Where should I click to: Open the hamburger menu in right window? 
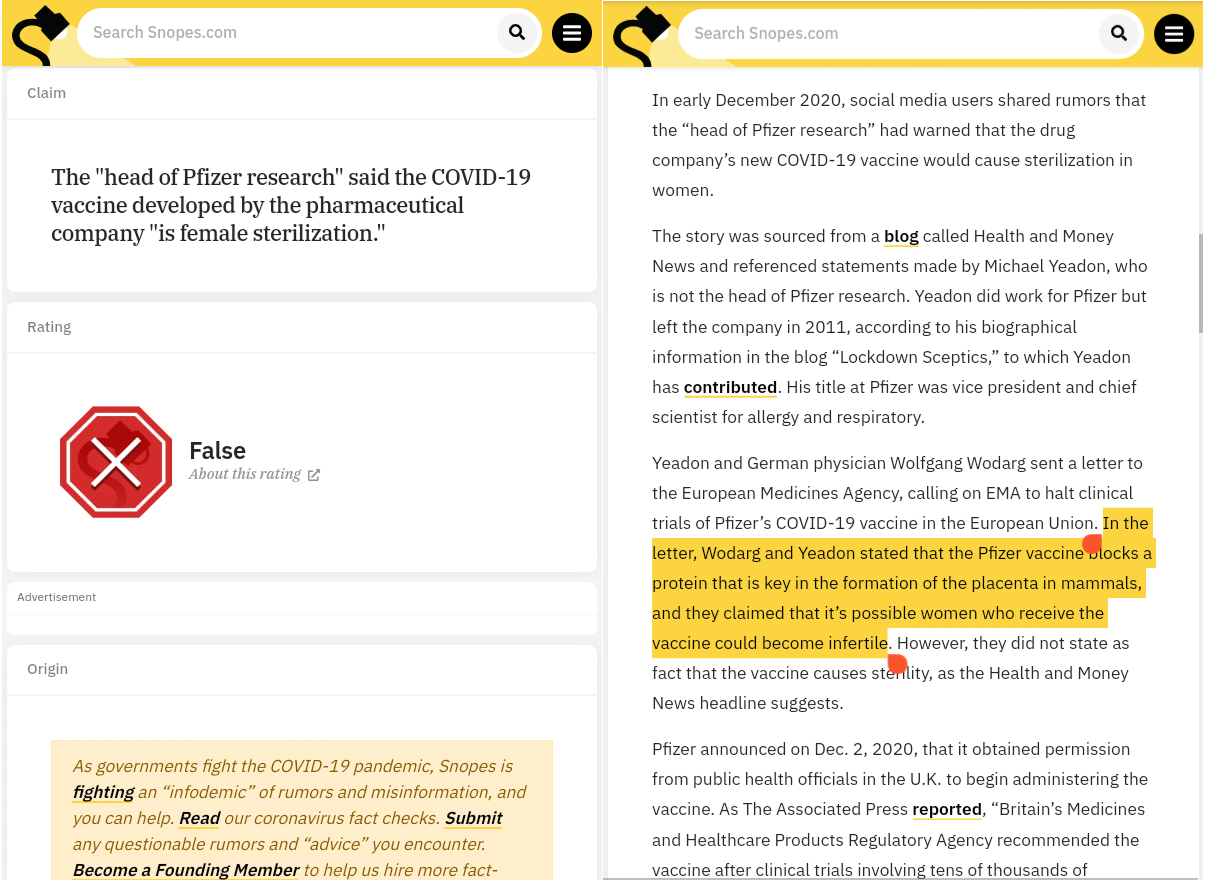(x=1174, y=34)
